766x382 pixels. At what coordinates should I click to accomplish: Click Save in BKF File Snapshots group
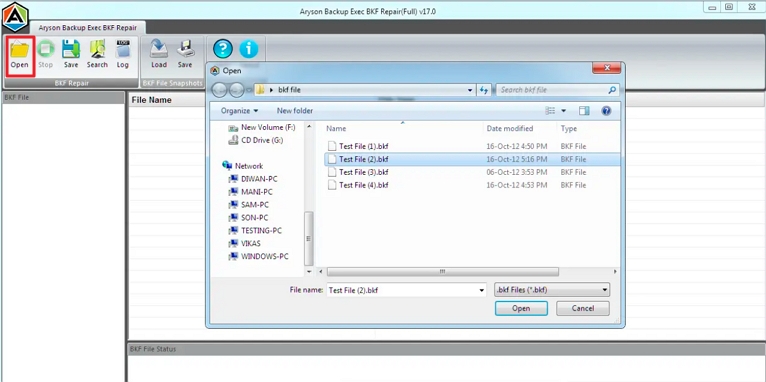pos(185,55)
